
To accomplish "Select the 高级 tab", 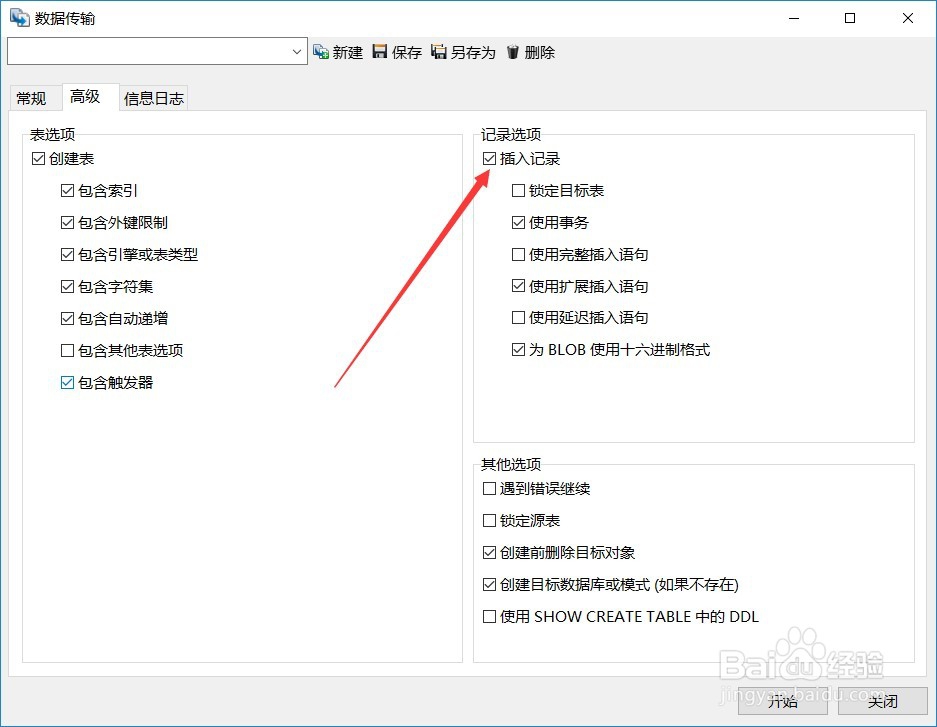I will click(x=86, y=96).
